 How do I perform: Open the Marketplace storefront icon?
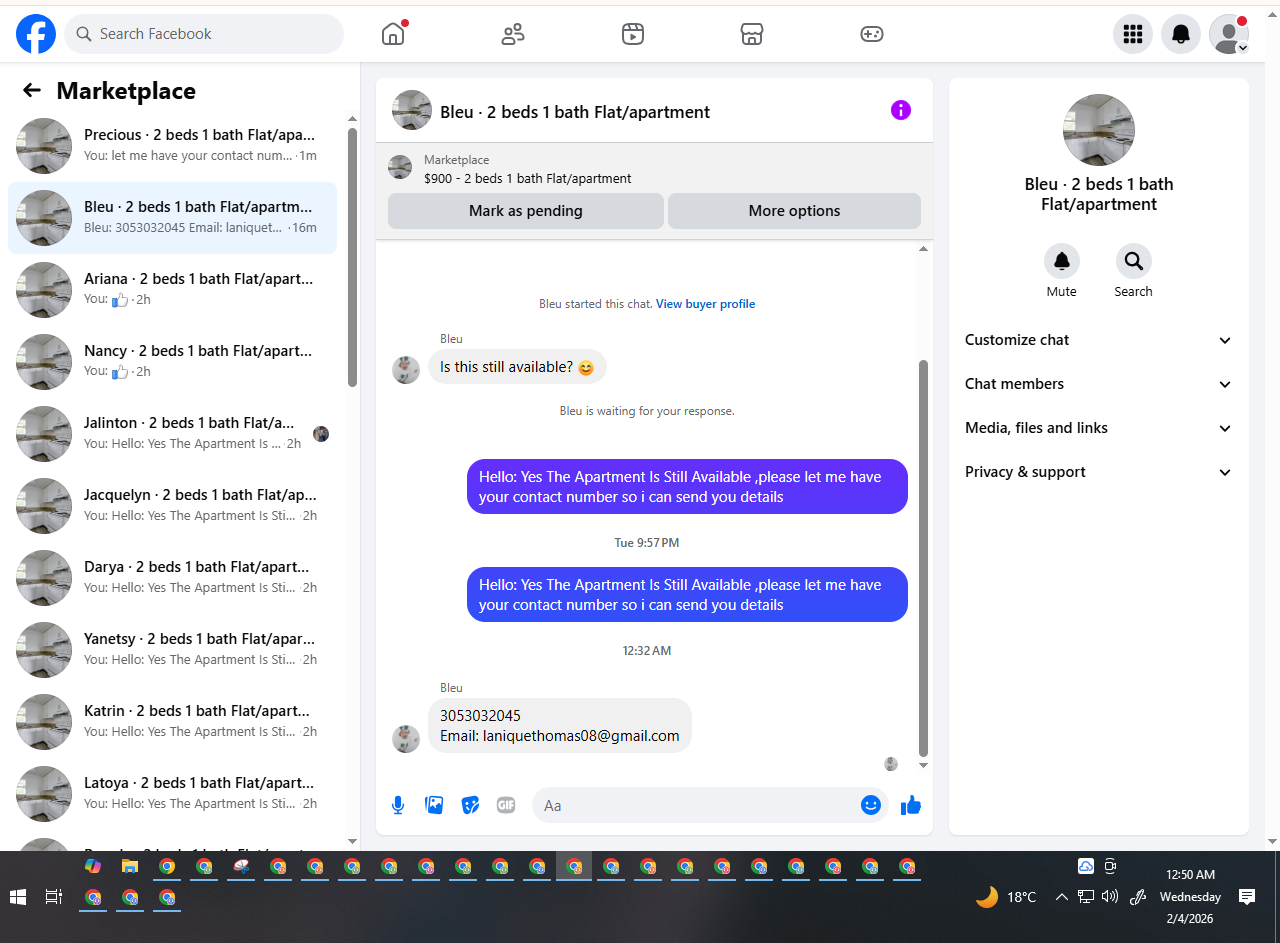pos(752,35)
